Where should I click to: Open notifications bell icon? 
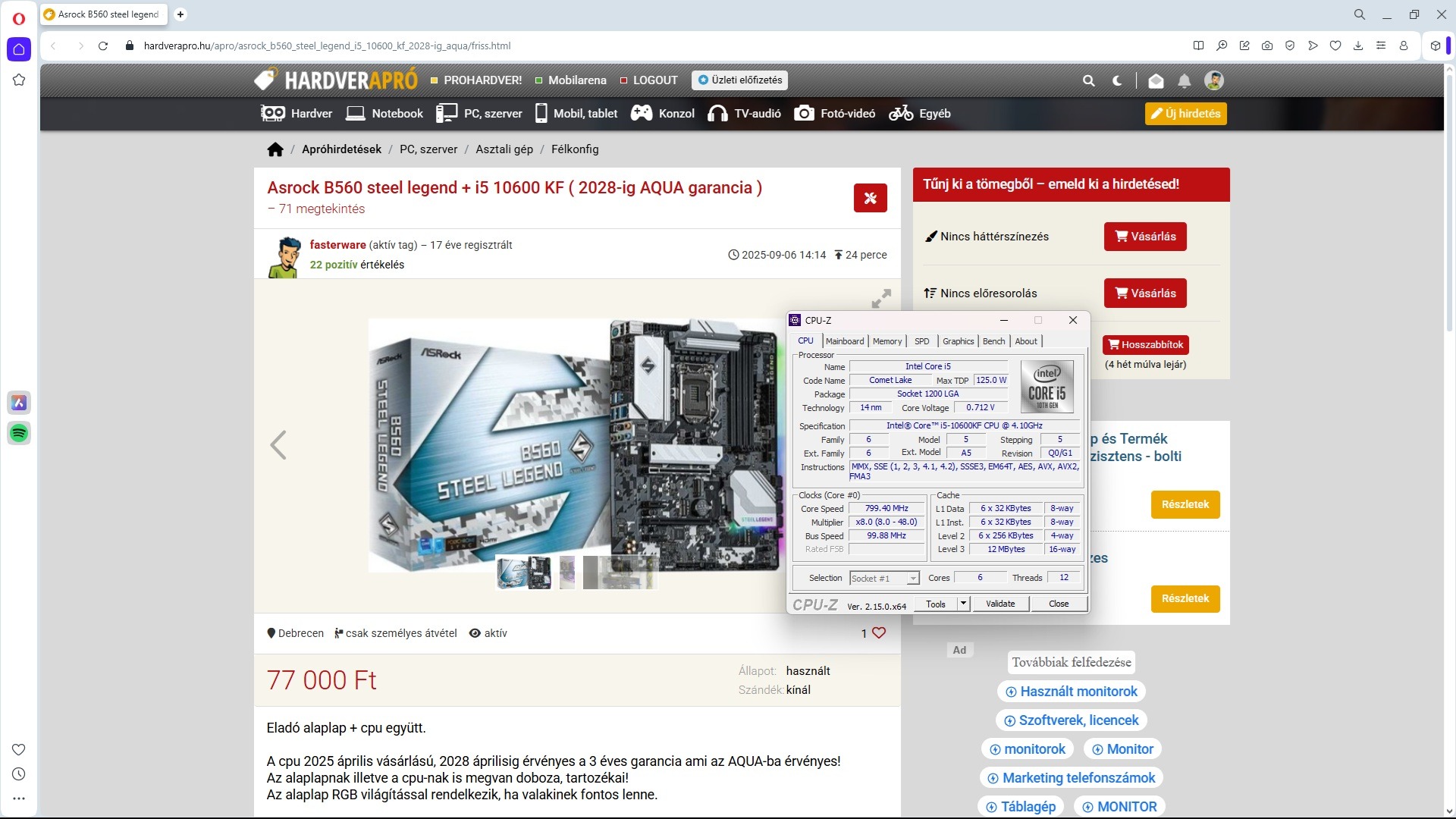pos(1184,80)
